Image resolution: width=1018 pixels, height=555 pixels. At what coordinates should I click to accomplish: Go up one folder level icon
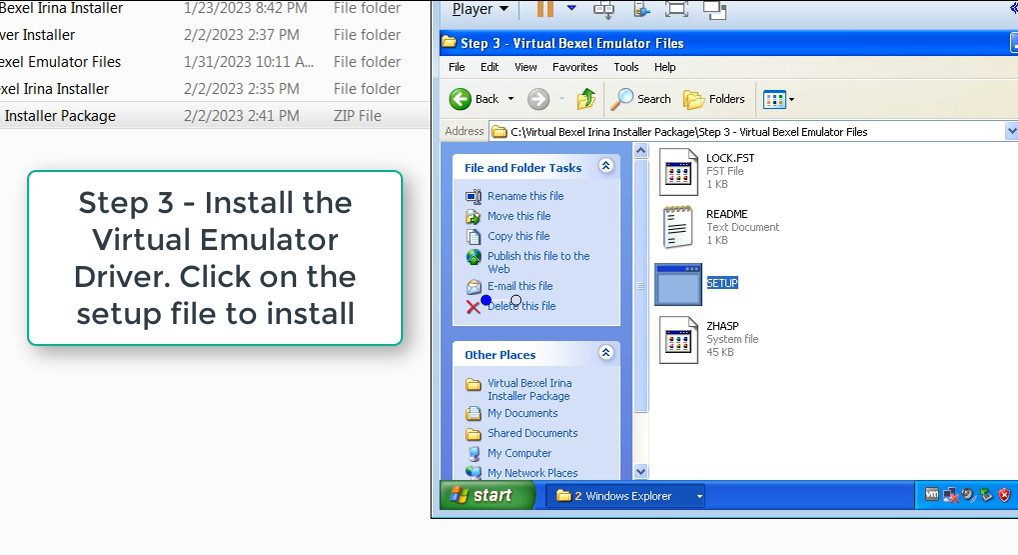pyautogui.click(x=586, y=99)
